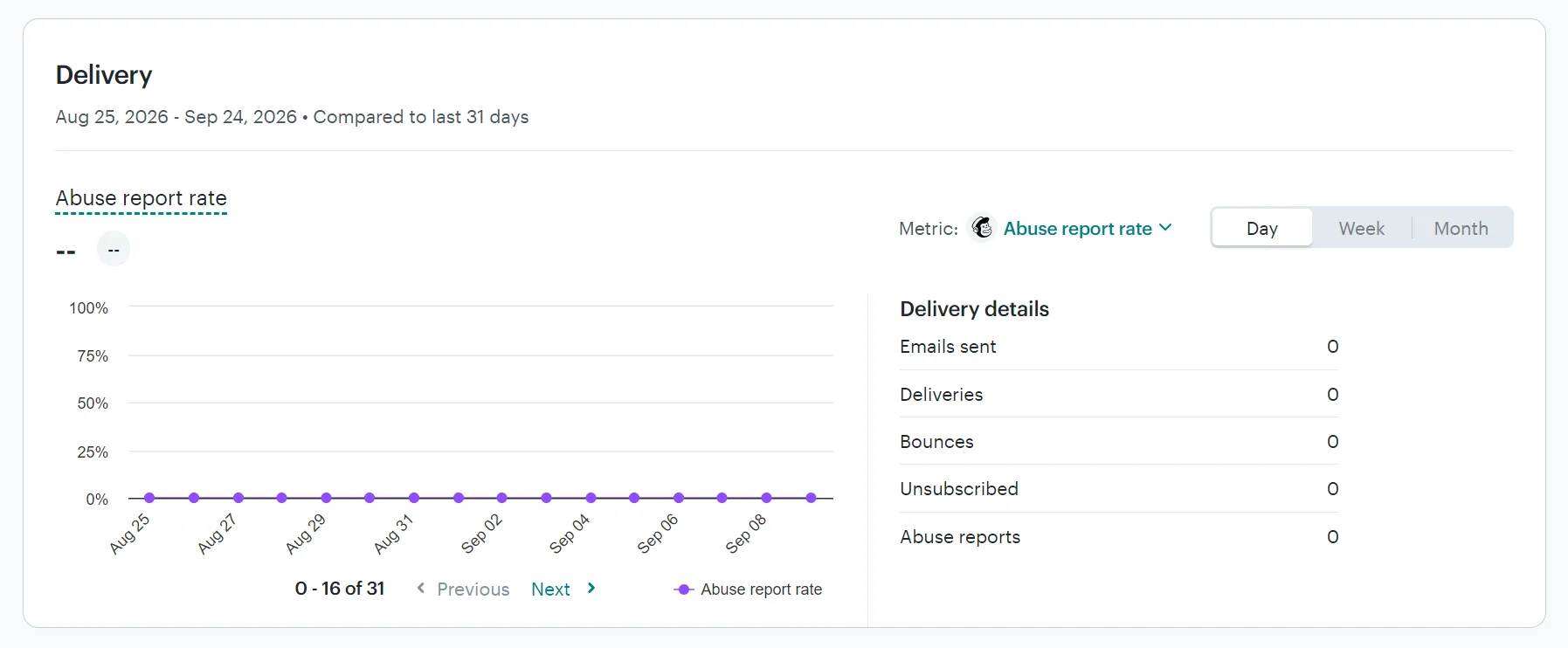
Task: Select the Aug 29 data point on chart
Action: click(x=326, y=498)
